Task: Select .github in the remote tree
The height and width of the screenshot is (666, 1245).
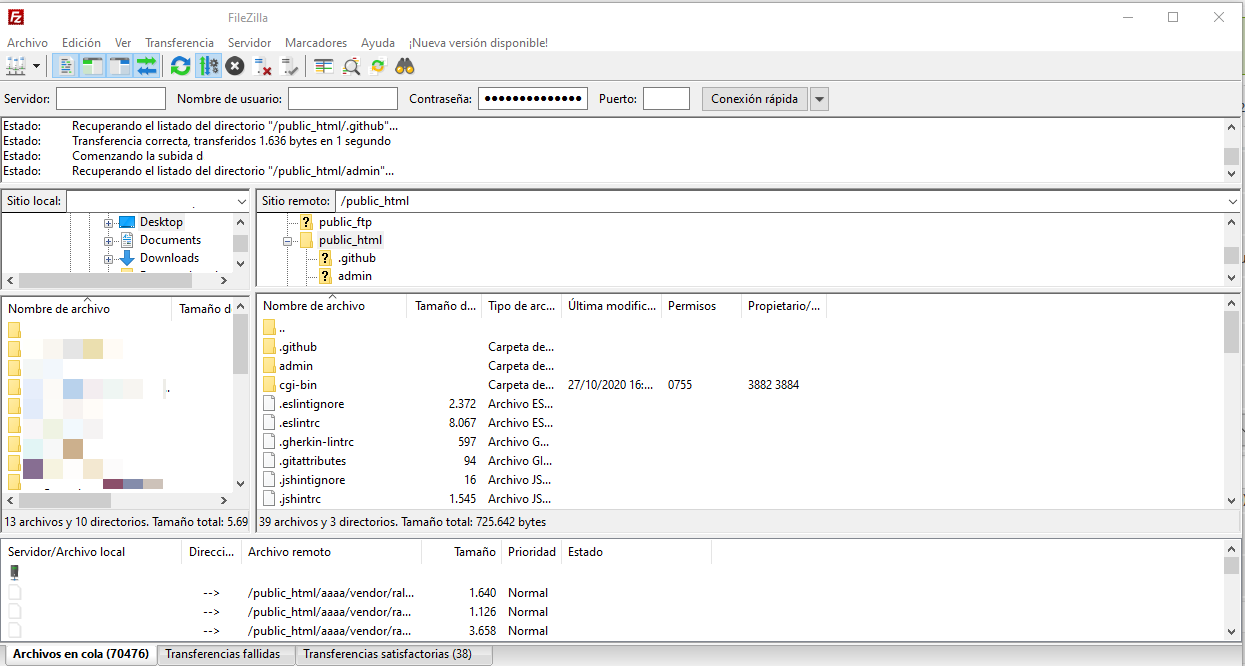Action: (x=356, y=258)
